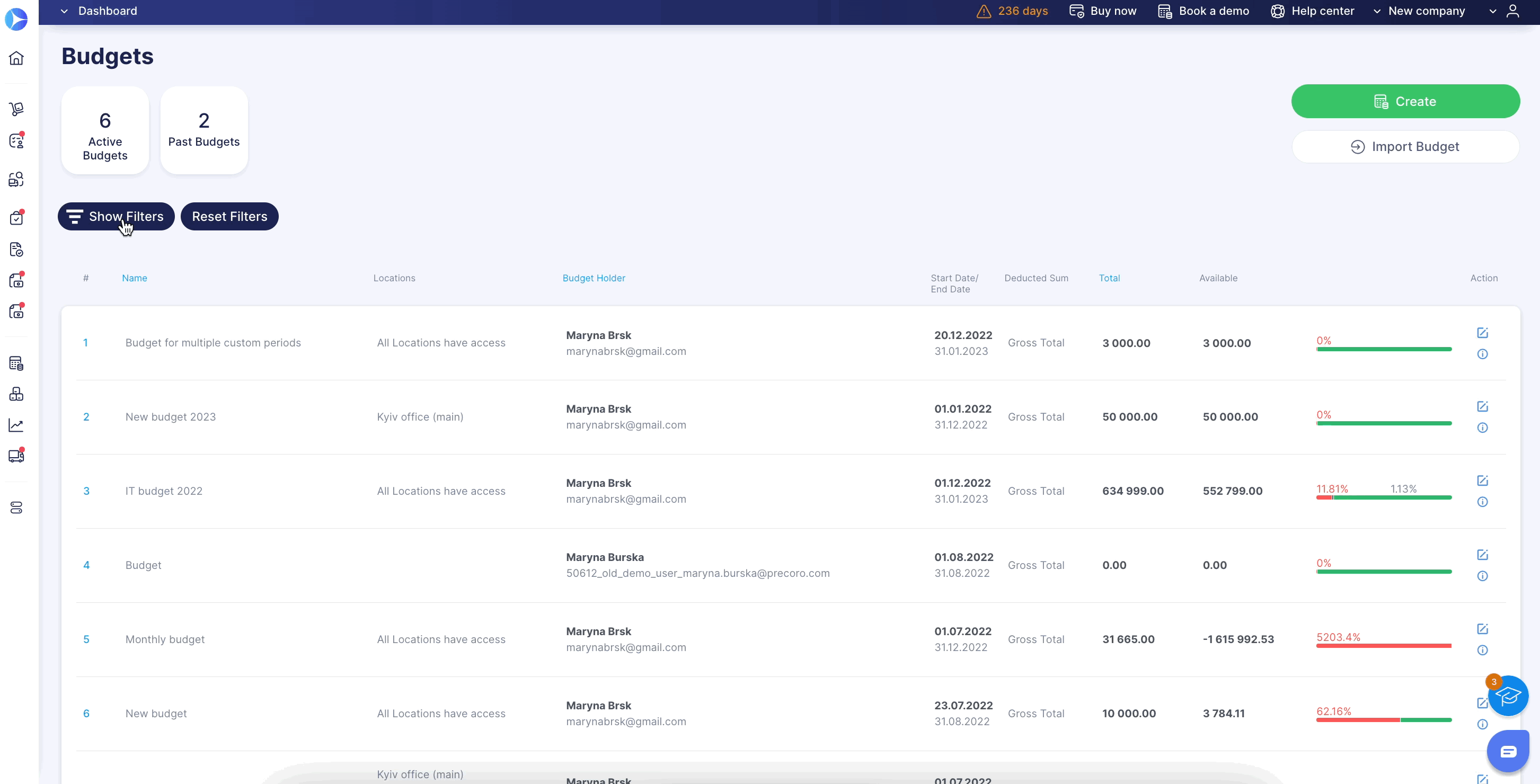Show info for New budget 2023
Viewport: 1540px width, 784px height.
(1483, 428)
